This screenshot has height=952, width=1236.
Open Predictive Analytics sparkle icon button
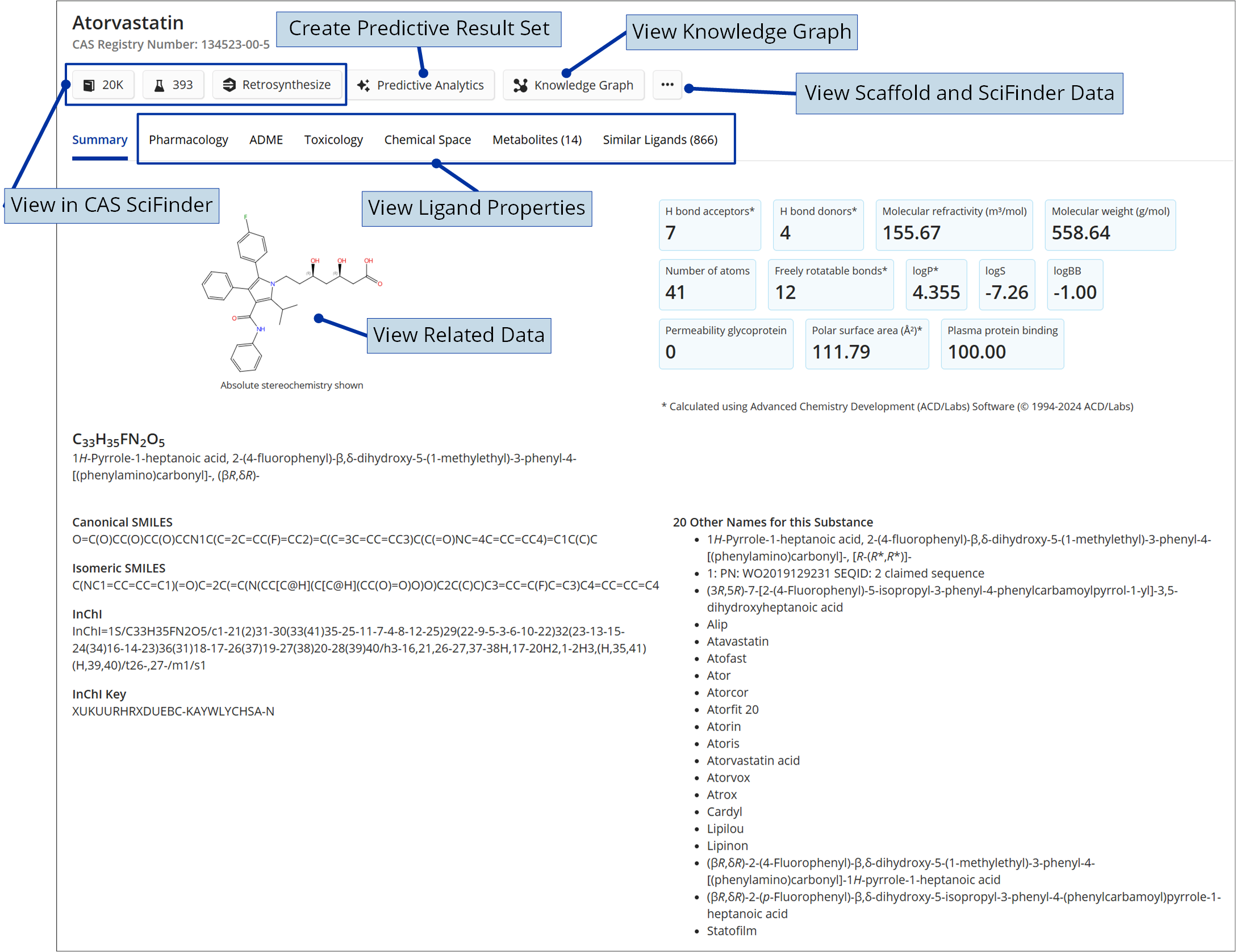pos(420,85)
